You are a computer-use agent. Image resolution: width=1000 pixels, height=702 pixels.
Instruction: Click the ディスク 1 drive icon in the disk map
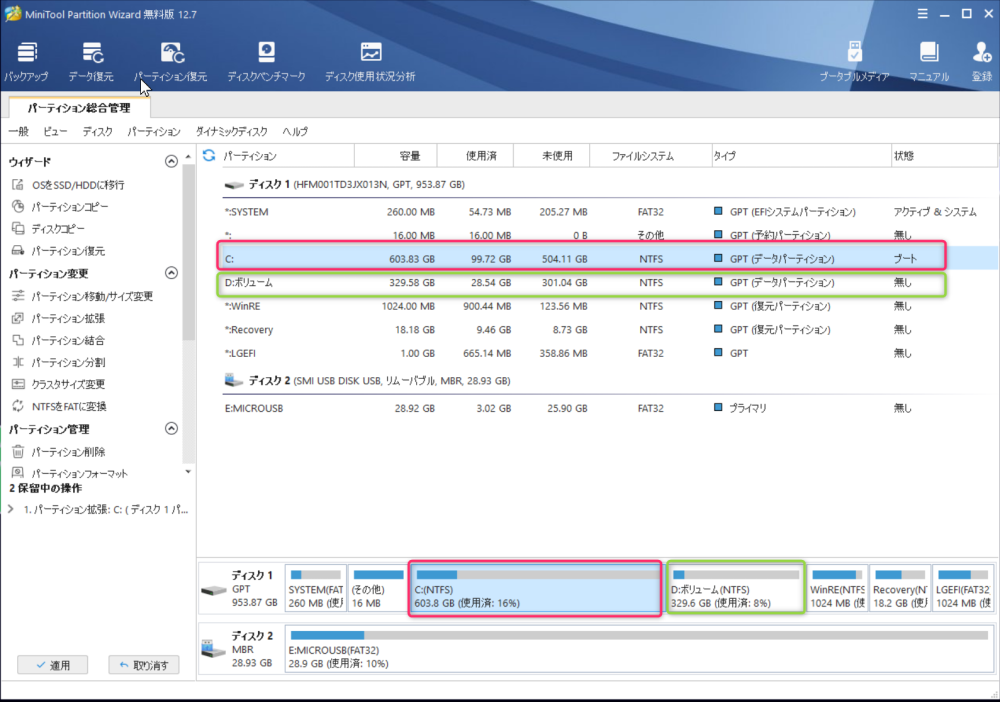[x=214, y=590]
